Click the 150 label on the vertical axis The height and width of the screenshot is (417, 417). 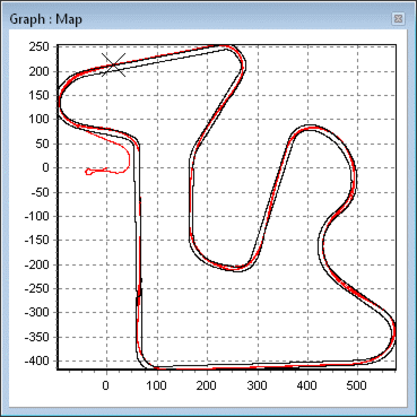pyautogui.click(x=39, y=95)
